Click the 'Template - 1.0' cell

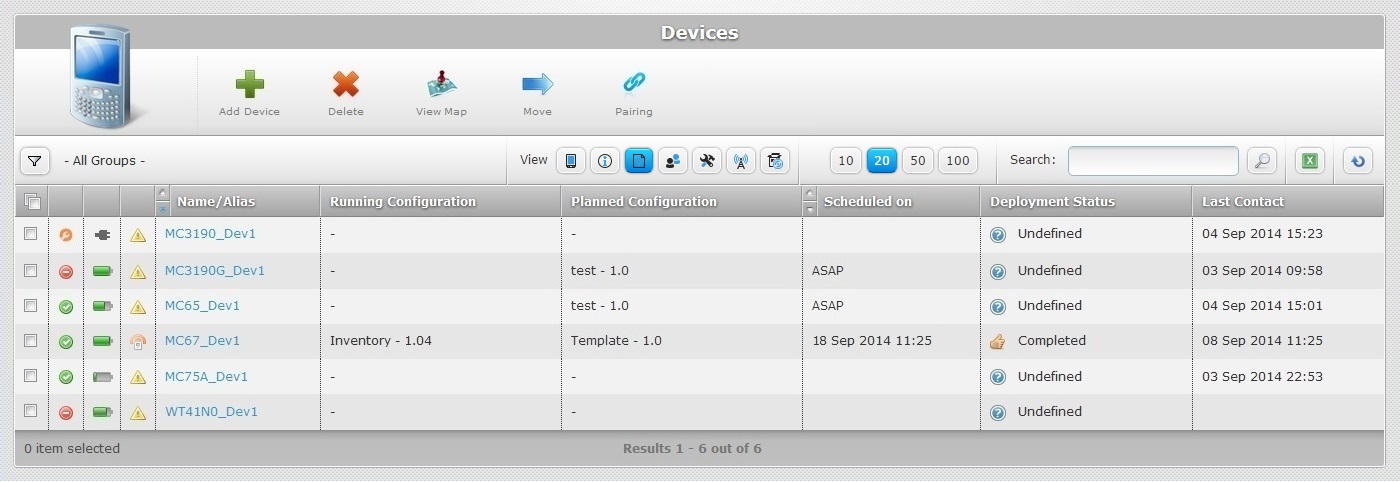click(x=616, y=341)
